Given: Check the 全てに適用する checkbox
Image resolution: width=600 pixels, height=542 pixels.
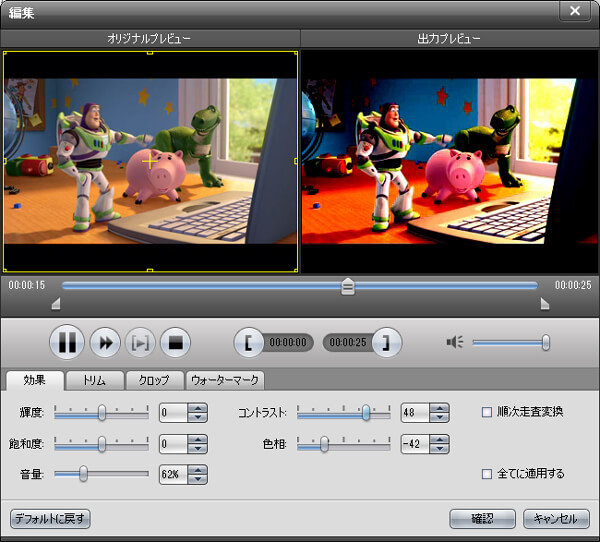Looking at the screenshot, I should 487,474.
